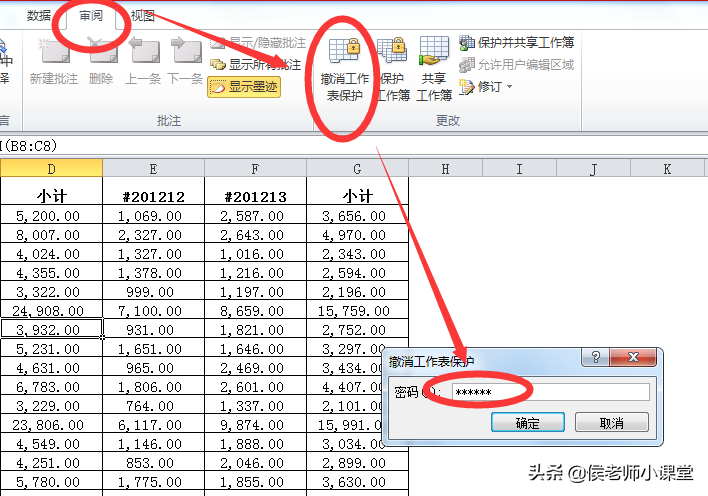The image size is (708, 496).
Task: Select cell with value 2,046.00
Action: pyautogui.click(x=256, y=463)
